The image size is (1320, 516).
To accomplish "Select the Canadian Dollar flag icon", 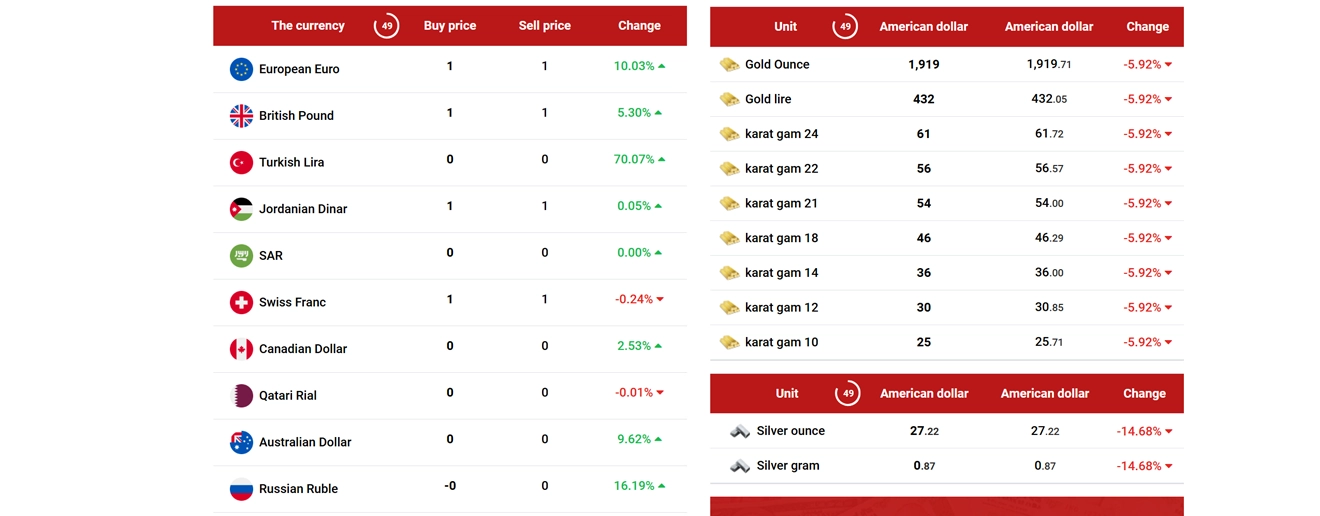I will coord(241,349).
